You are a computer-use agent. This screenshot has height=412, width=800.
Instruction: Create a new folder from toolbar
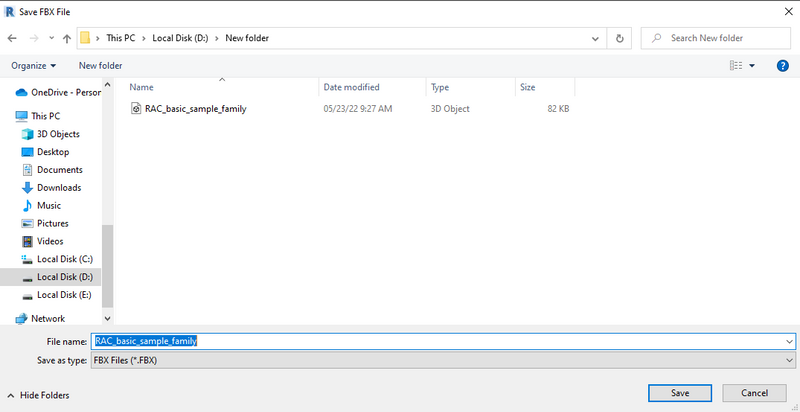click(x=101, y=66)
